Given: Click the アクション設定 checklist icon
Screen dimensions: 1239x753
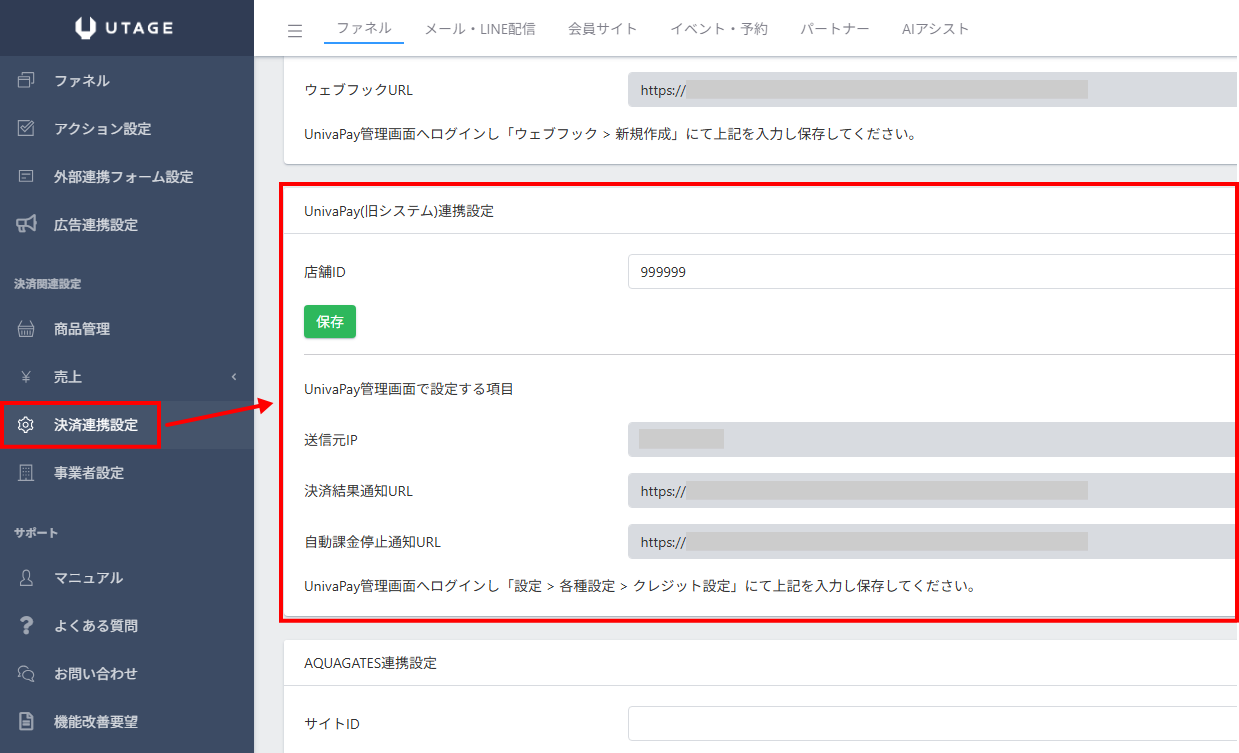Looking at the screenshot, I should 27,129.
